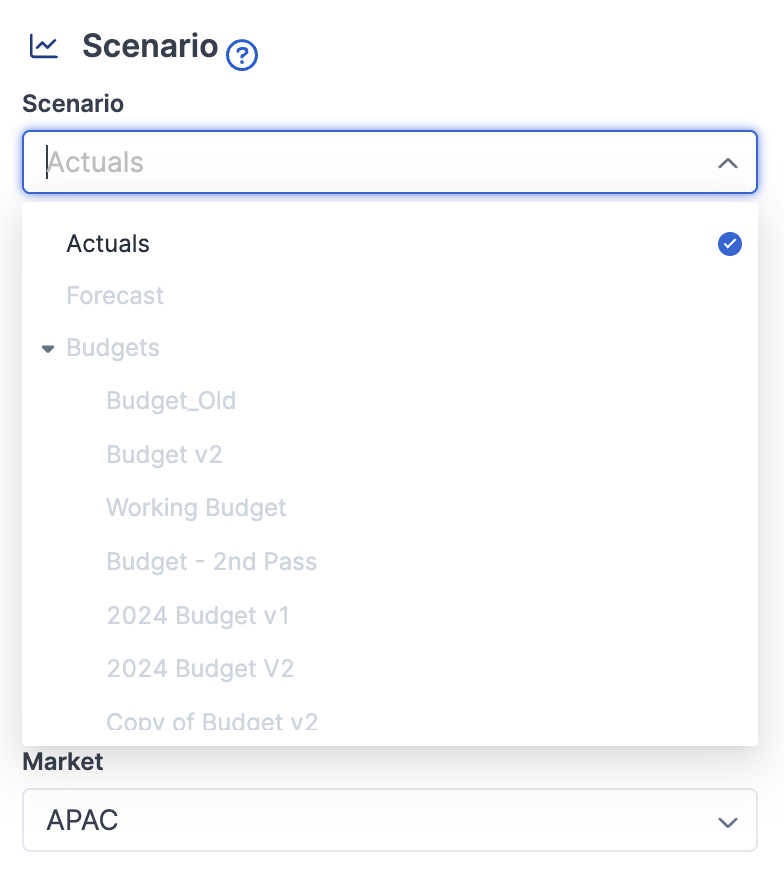Mark Forecast as the active scenario
Screen dimensions: 784x872
(114, 295)
